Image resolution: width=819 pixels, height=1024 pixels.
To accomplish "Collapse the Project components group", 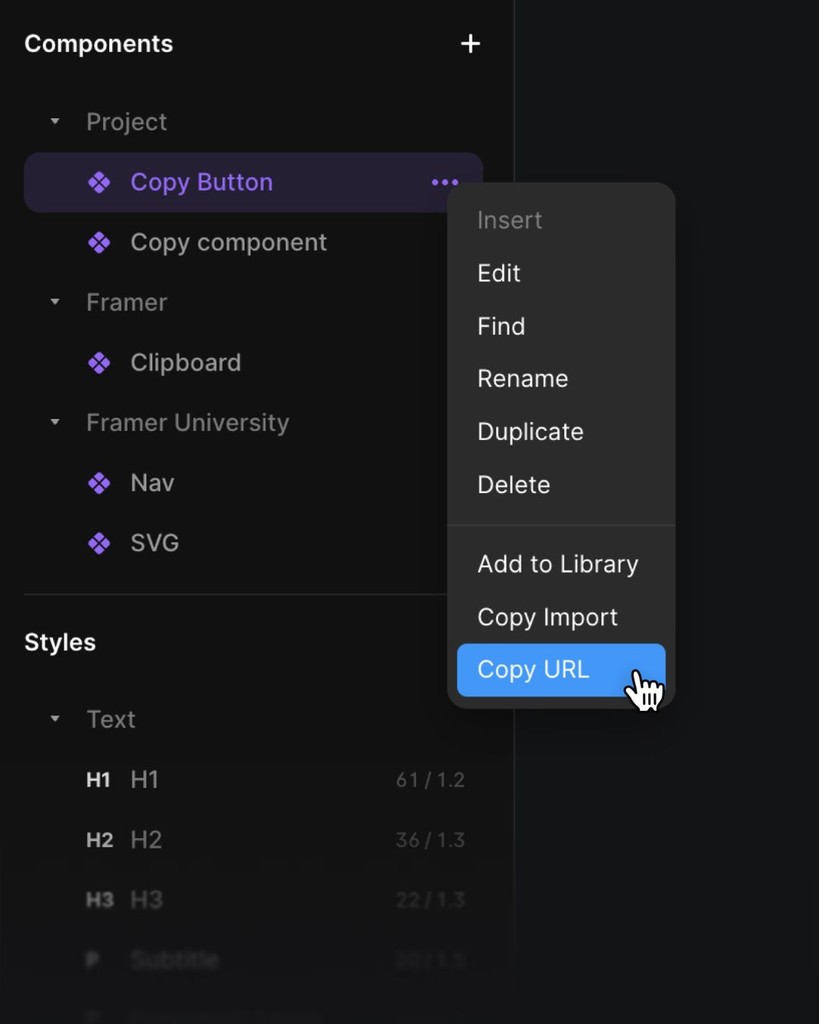I will point(55,121).
